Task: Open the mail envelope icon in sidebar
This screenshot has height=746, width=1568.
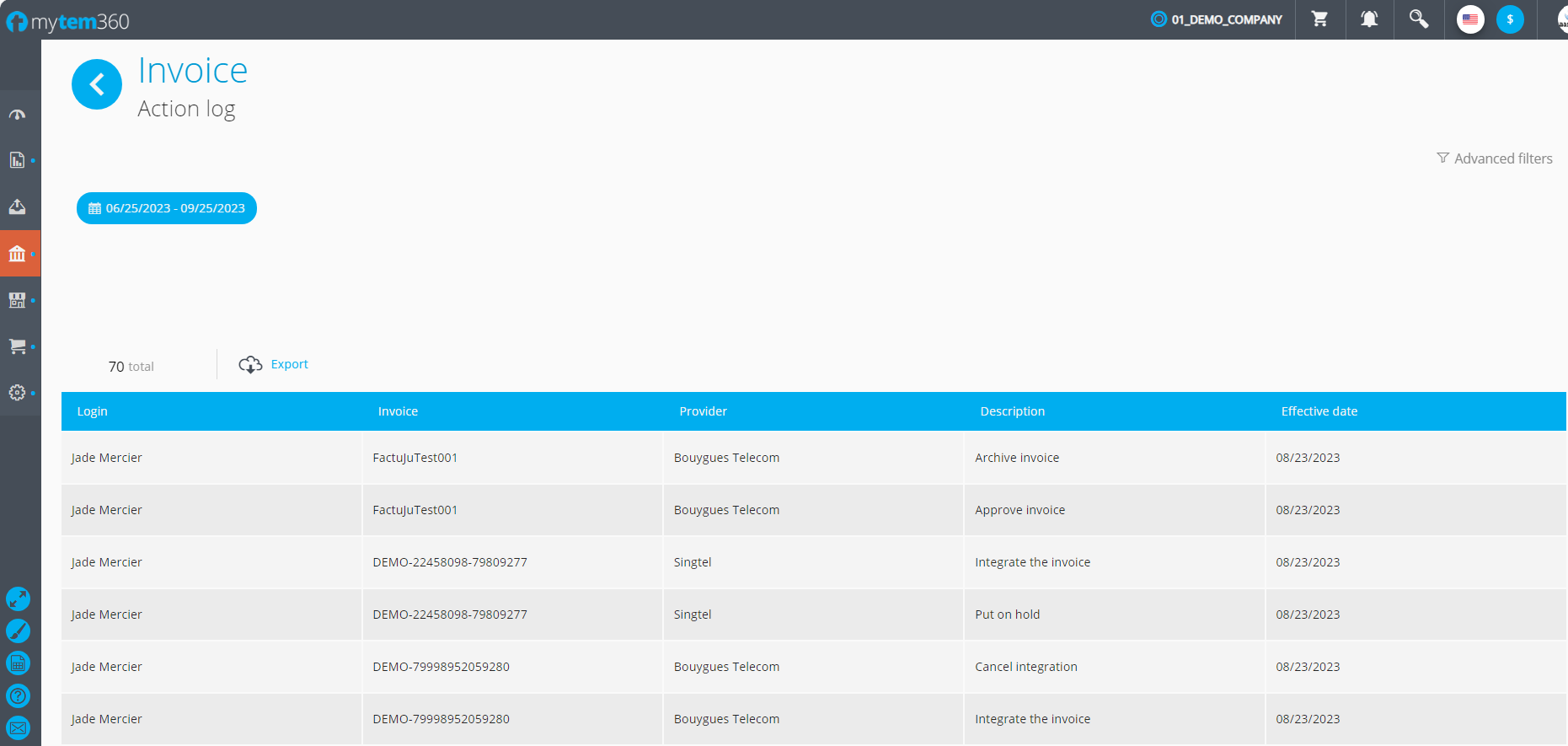Action: pyautogui.click(x=18, y=727)
